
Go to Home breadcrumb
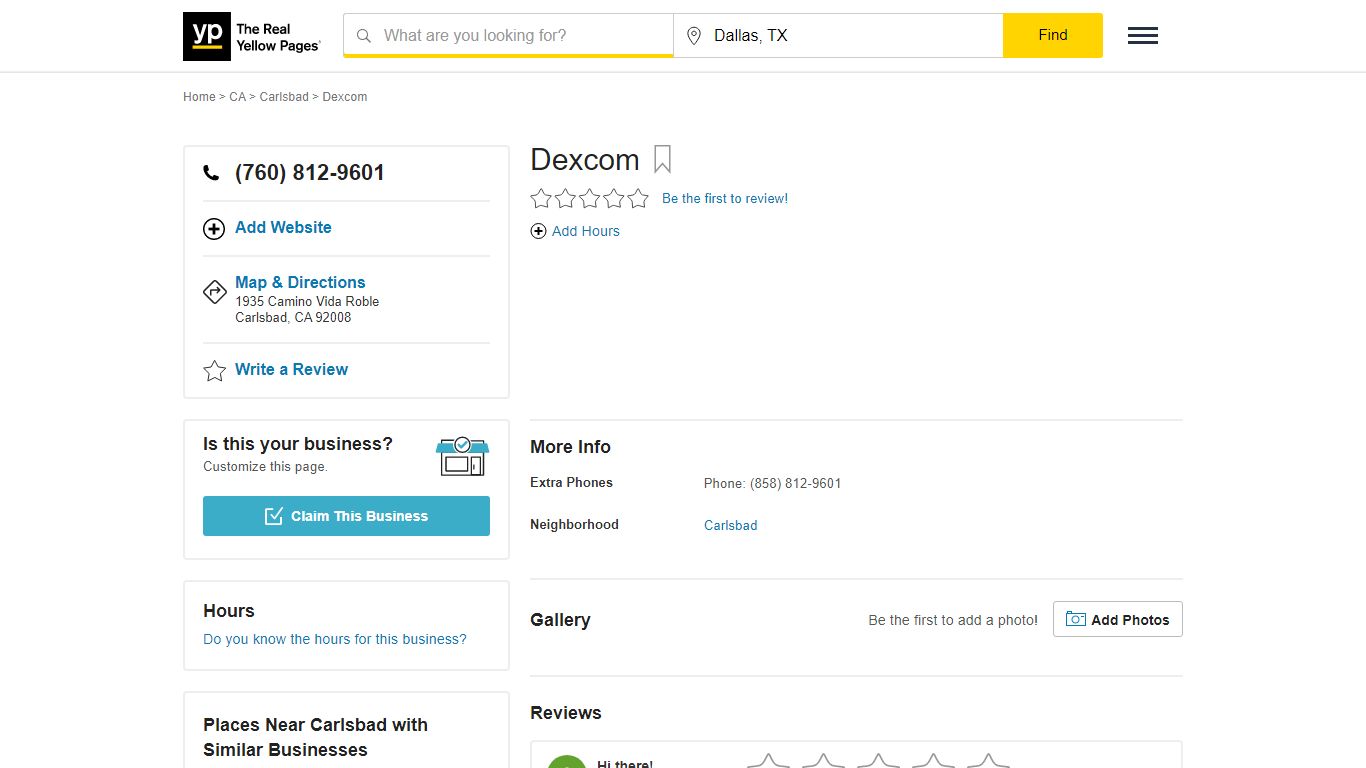pos(199,97)
